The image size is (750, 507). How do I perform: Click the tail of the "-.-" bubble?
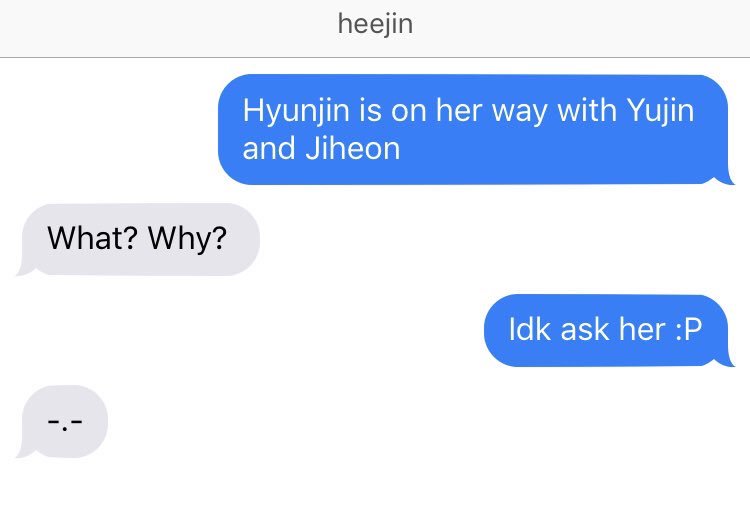coord(25,452)
